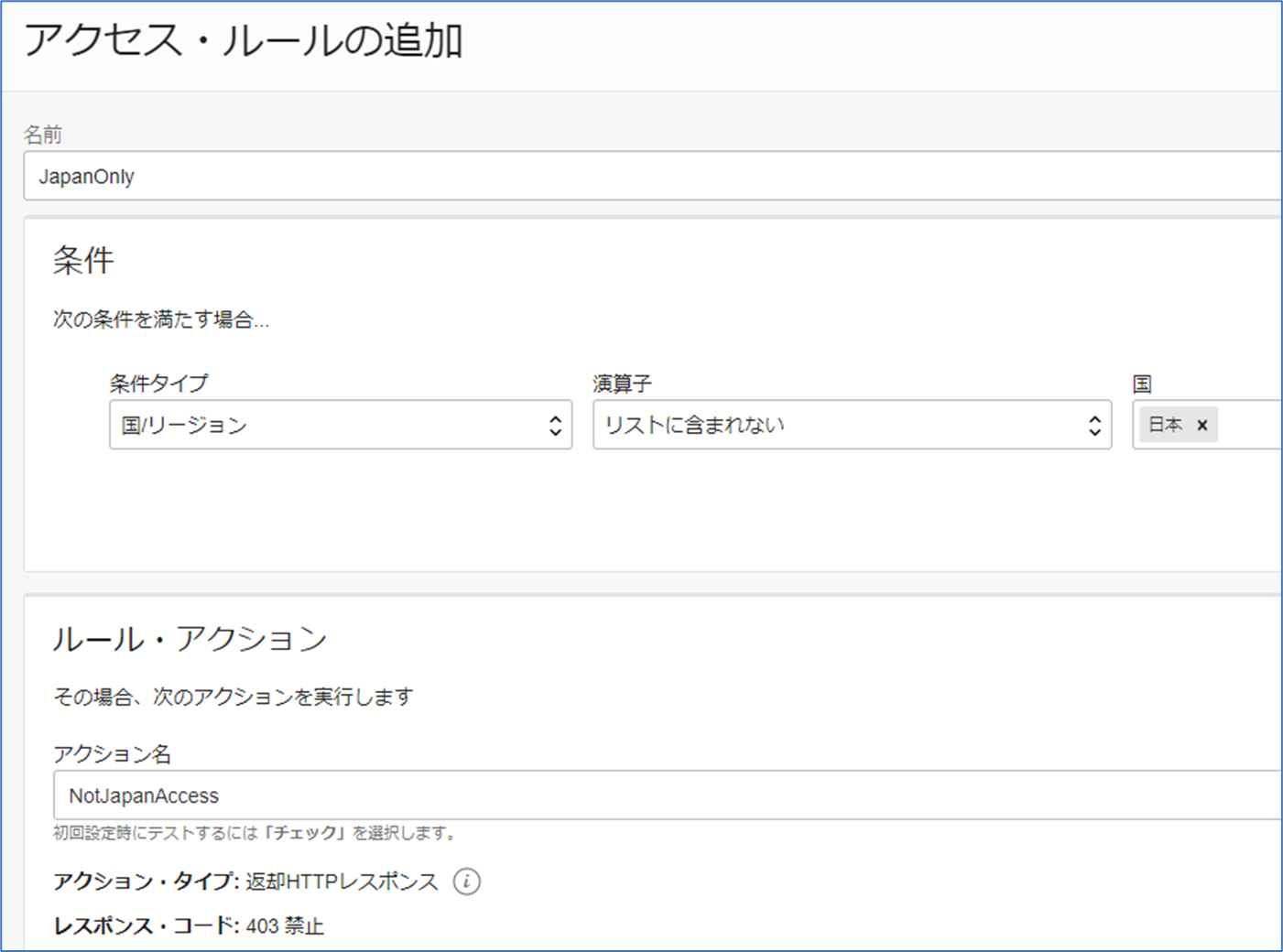Click the 演算子 label
The image size is (1283, 952).
623,384
